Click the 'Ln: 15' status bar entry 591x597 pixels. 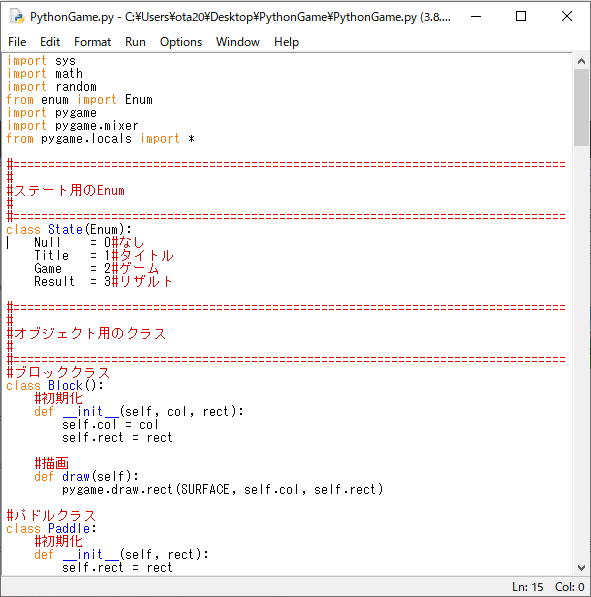(x=527, y=587)
